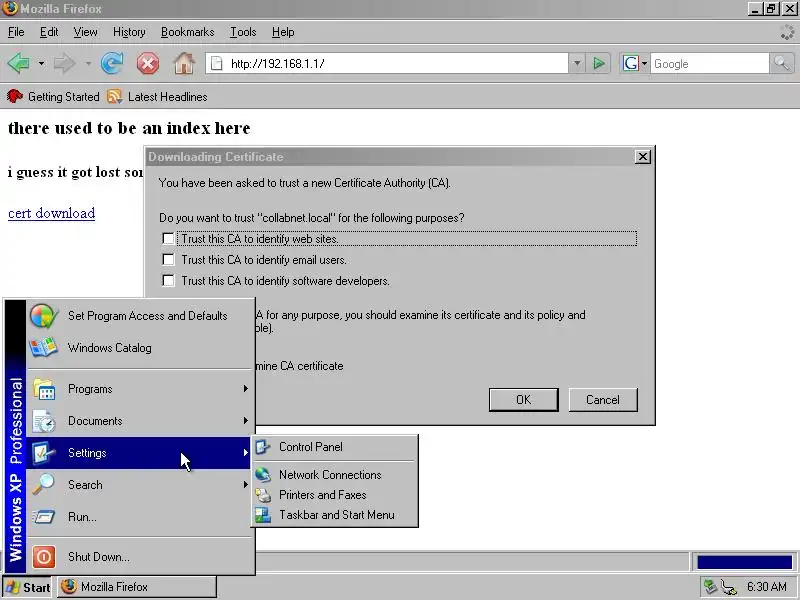Open the View menu
Image resolution: width=800 pixels, height=600 pixels.
(85, 32)
